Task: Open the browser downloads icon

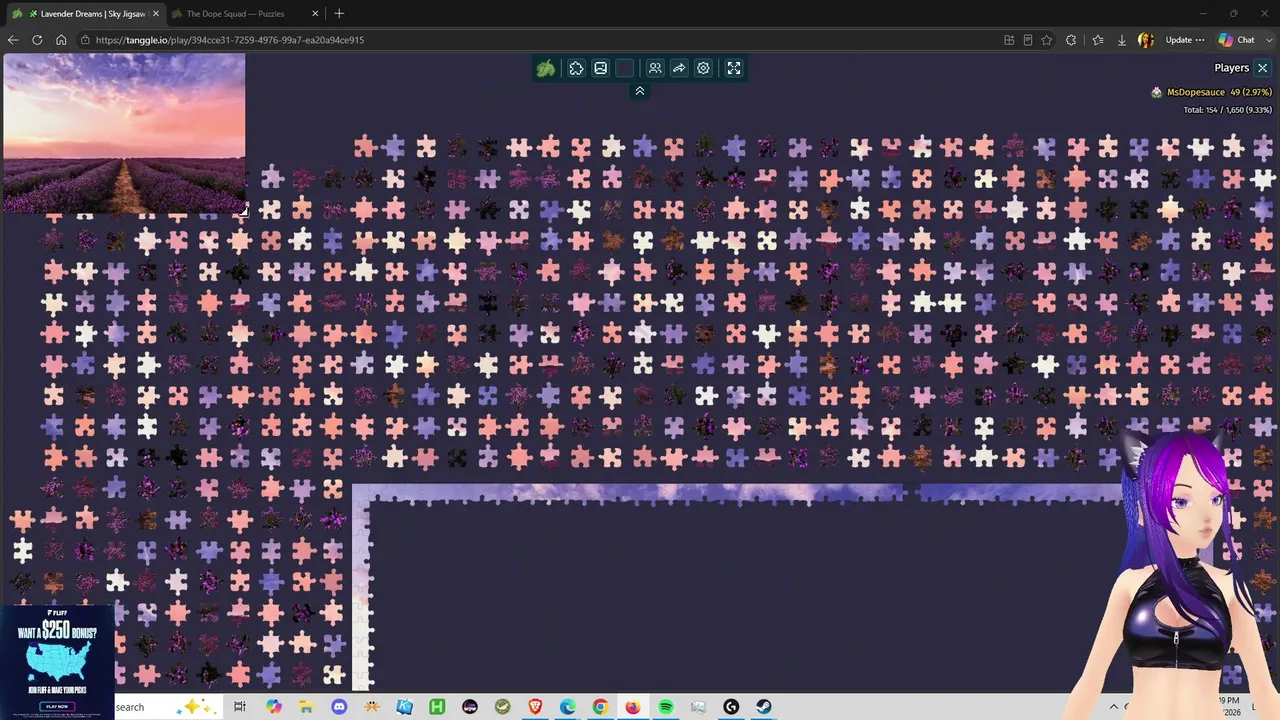Action: pos(1121,40)
